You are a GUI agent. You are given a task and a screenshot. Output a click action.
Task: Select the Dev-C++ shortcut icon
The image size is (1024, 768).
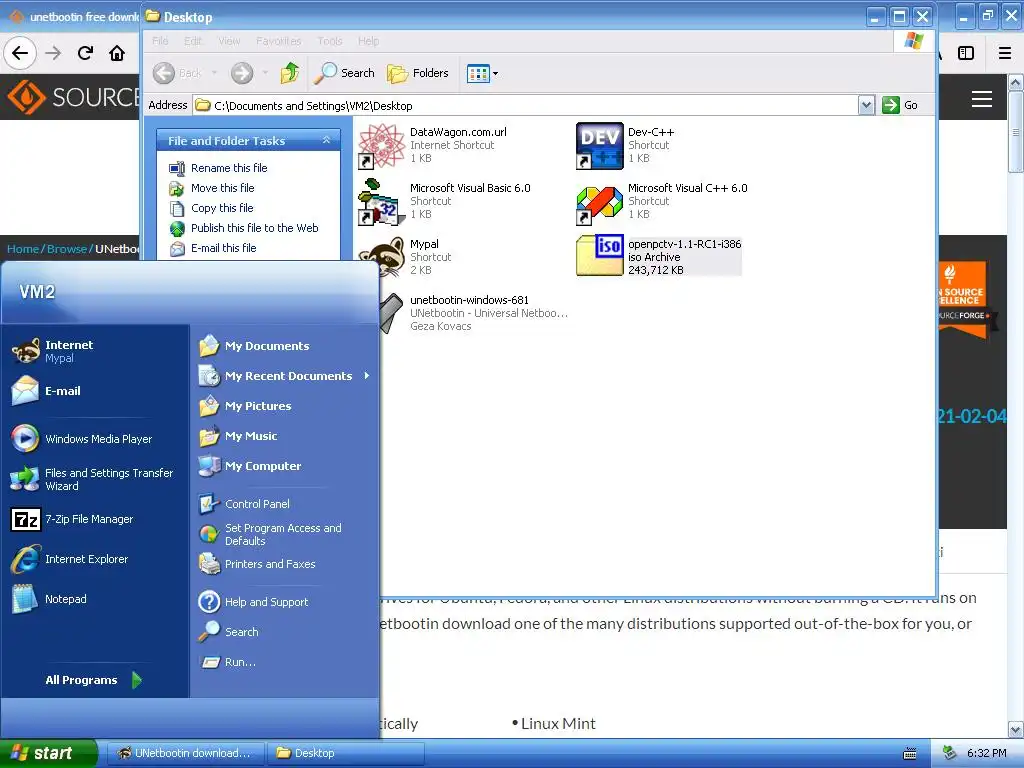click(600, 145)
